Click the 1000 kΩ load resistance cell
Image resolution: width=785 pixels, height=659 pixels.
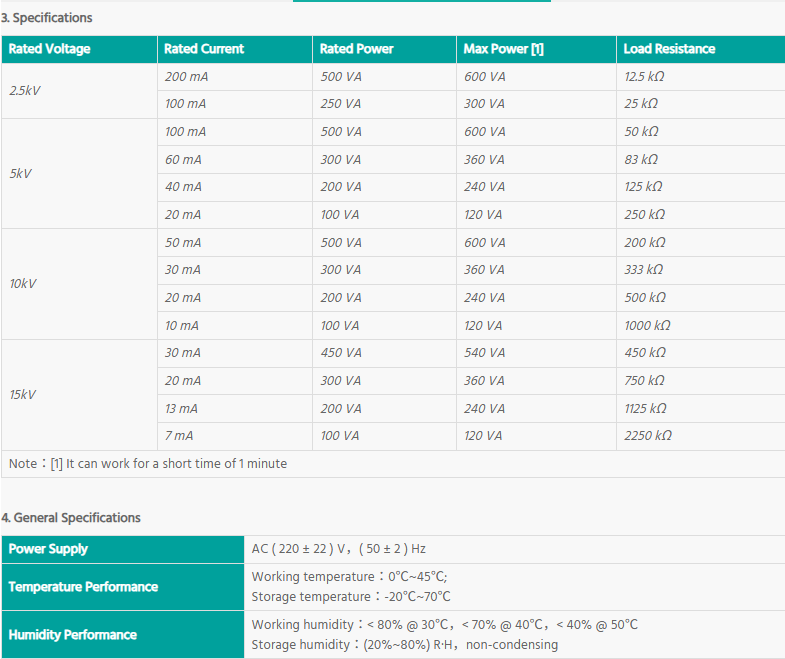[647, 325]
